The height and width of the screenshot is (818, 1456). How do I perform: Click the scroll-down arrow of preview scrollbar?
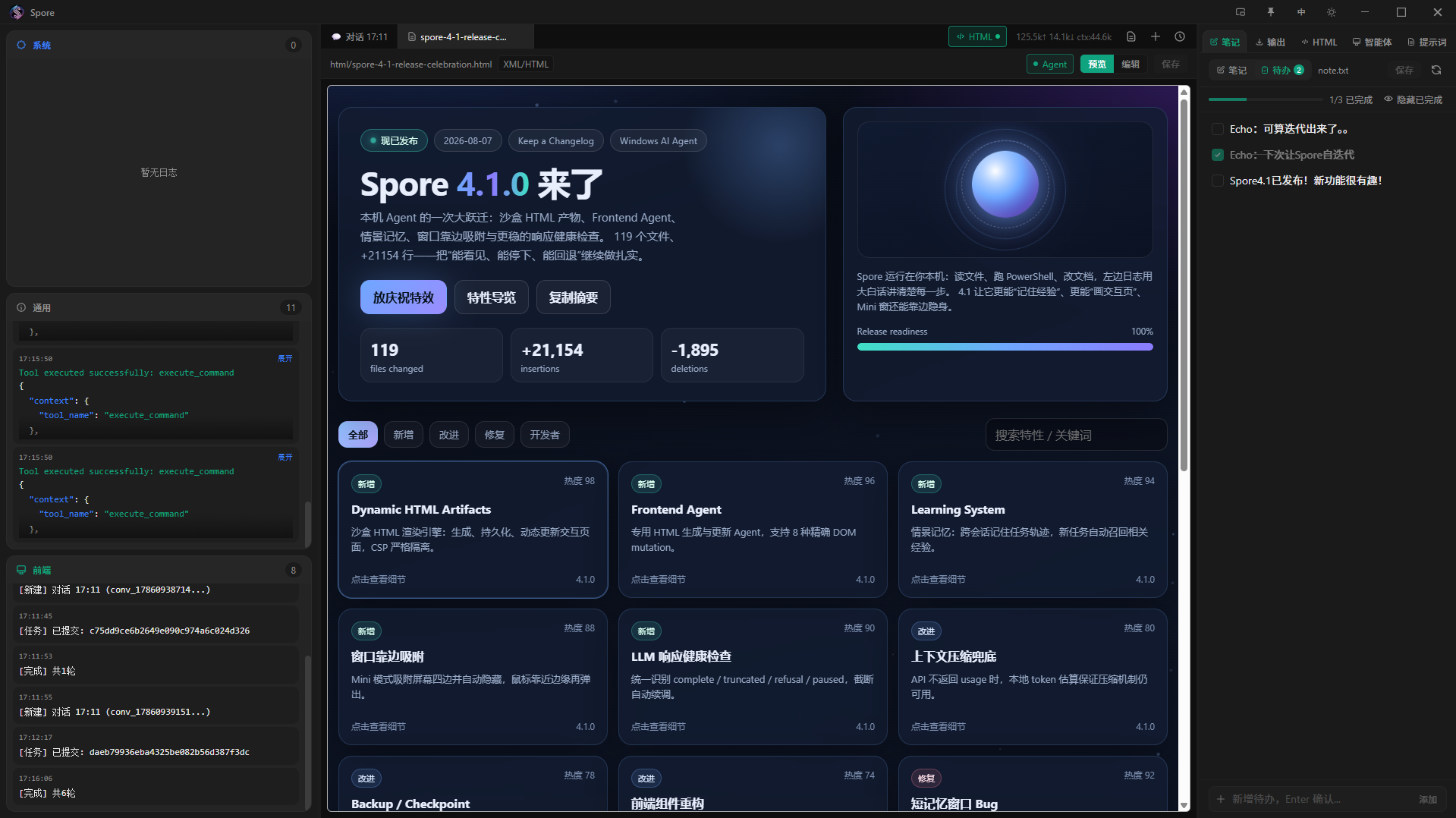pos(1184,805)
